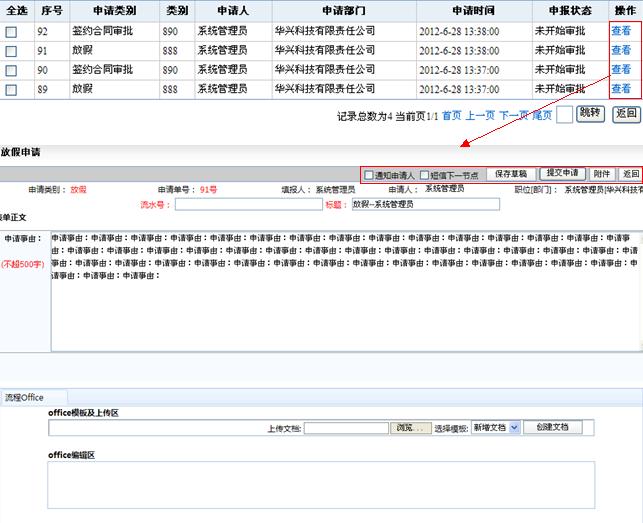Toggle 短信下一节点 checkbox
Viewport: 643px width, 523px height.
click(x=424, y=175)
